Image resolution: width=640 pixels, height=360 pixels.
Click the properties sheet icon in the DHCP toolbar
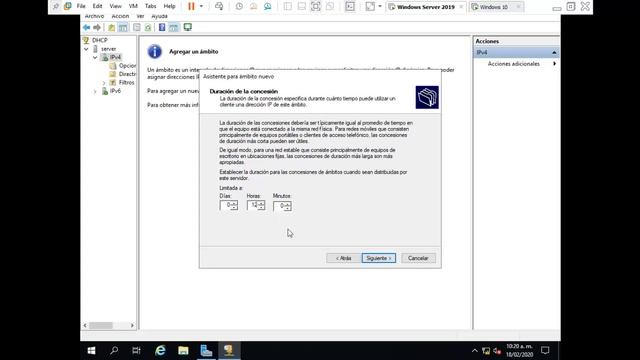(x=137, y=27)
